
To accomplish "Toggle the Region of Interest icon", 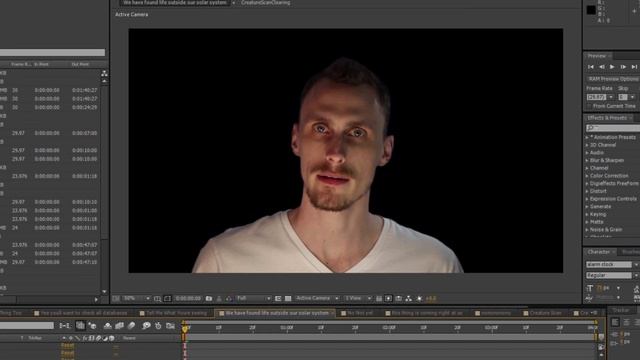I will [278, 299].
